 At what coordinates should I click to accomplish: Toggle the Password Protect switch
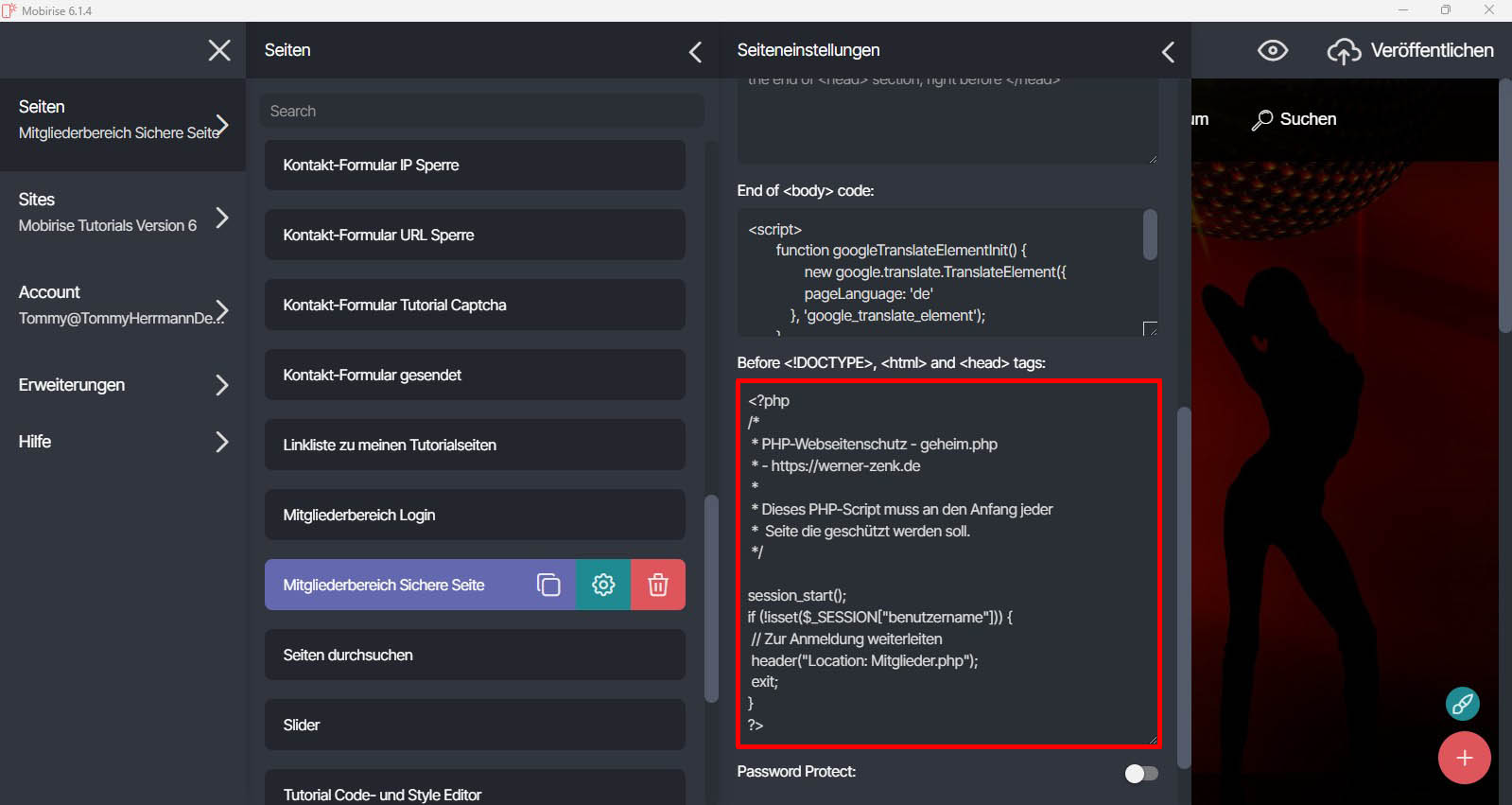[x=1140, y=774]
